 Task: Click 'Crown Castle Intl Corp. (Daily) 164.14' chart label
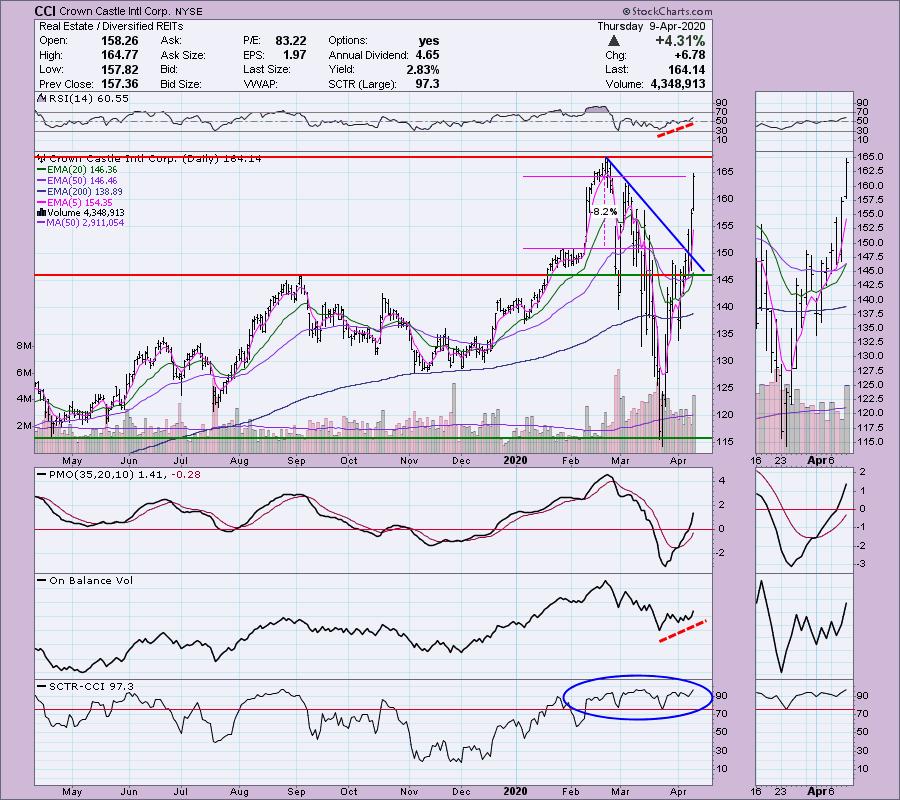(155, 158)
